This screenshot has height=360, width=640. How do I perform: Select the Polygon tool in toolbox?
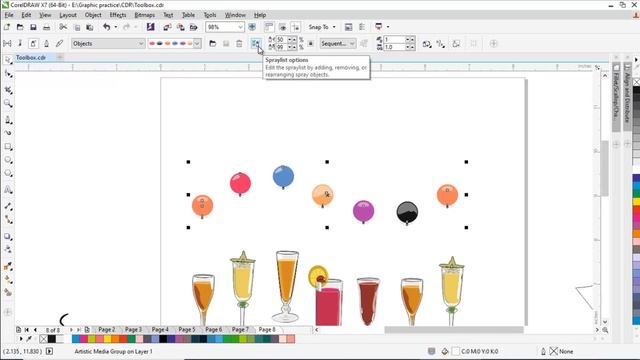8,173
